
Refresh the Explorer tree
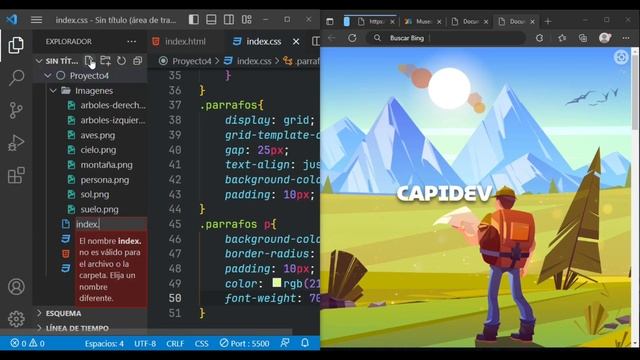coord(122,61)
